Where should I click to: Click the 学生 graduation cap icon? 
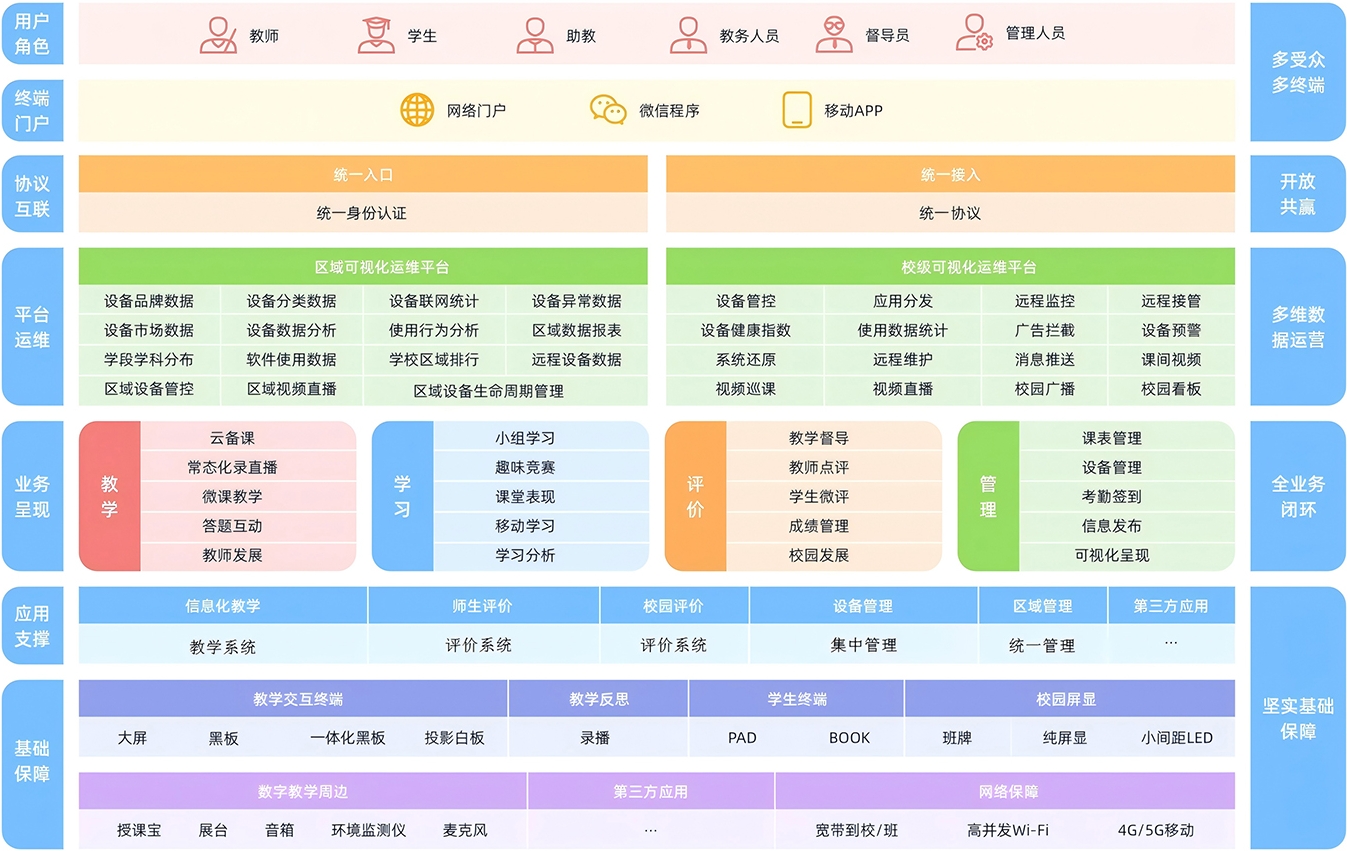click(x=376, y=35)
